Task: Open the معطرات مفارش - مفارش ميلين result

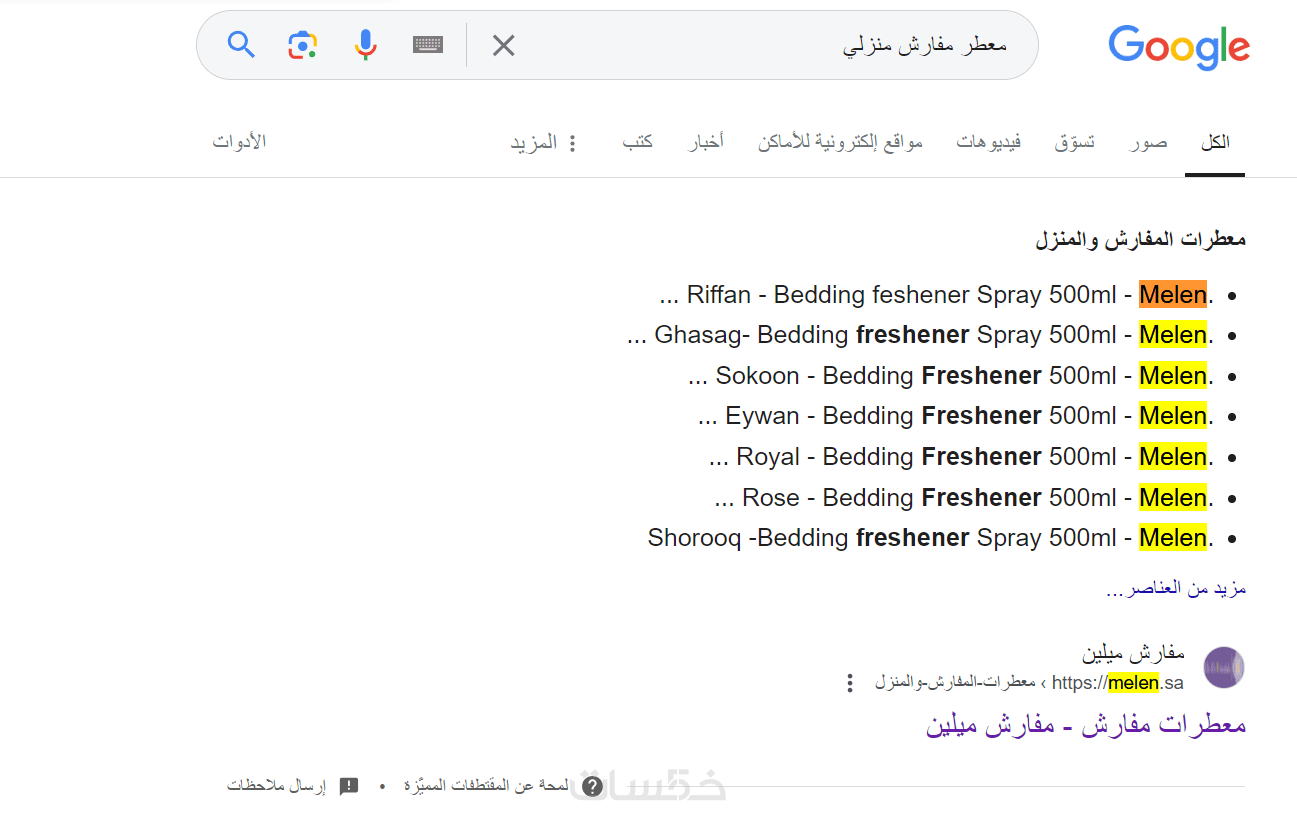Action: pos(1086,725)
